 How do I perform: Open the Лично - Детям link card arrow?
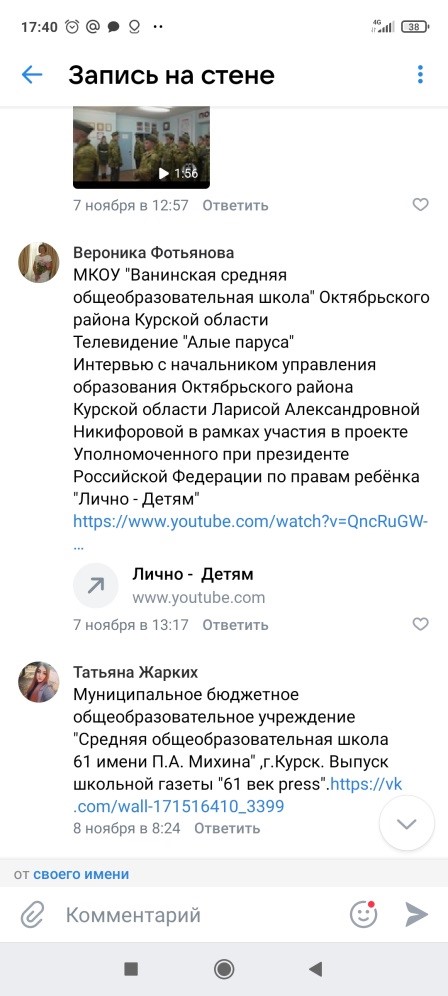95,585
